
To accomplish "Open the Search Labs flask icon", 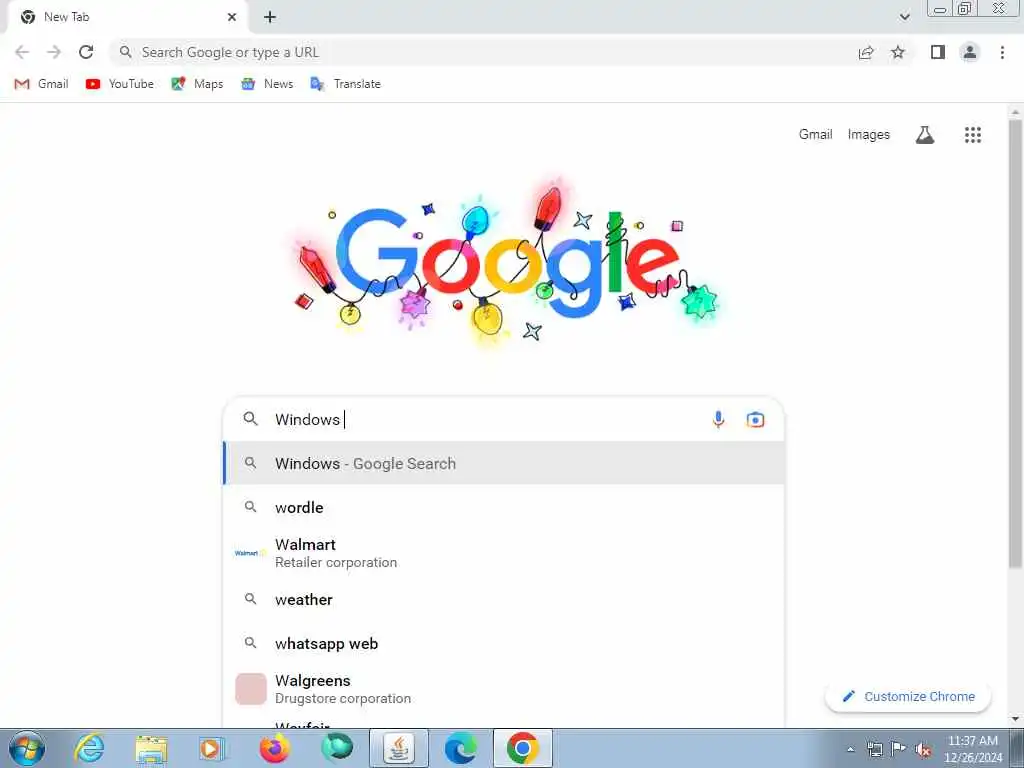I will 925,135.
